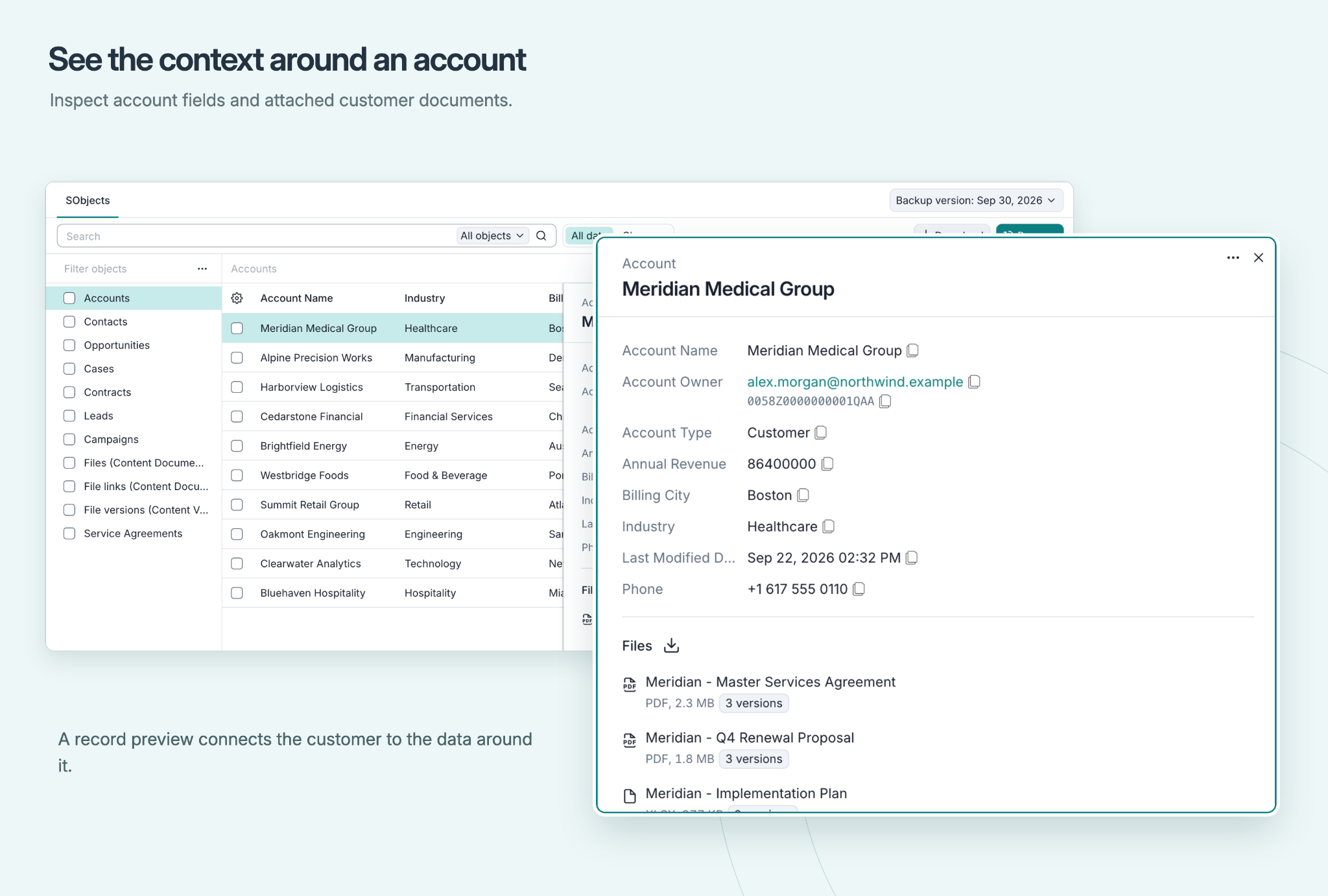Sort by the Industry column header
This screenshot has height=896, width=1328.
click(x=424, y=298)
